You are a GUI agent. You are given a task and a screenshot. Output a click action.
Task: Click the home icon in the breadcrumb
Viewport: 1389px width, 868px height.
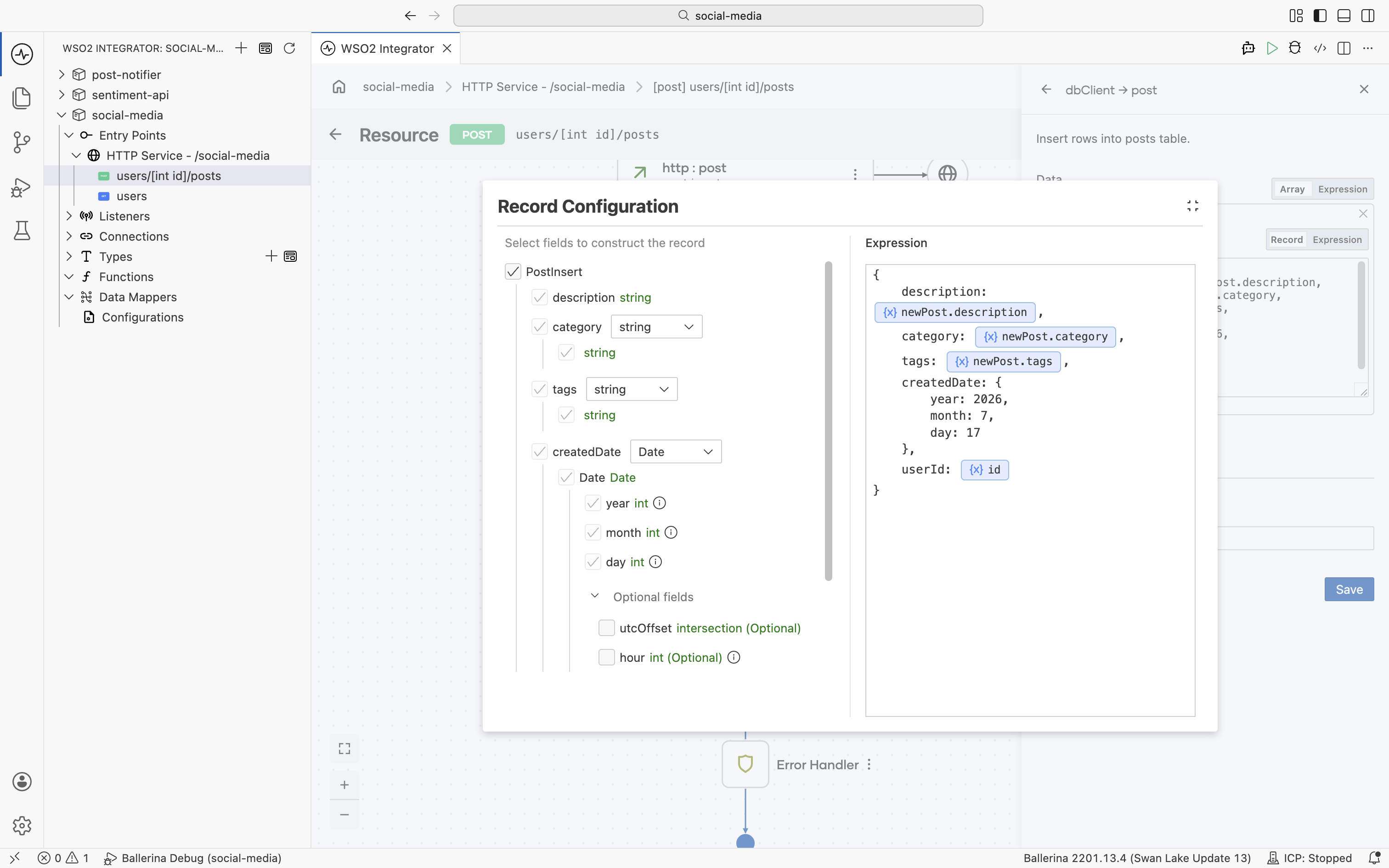[x=339, y=87]
